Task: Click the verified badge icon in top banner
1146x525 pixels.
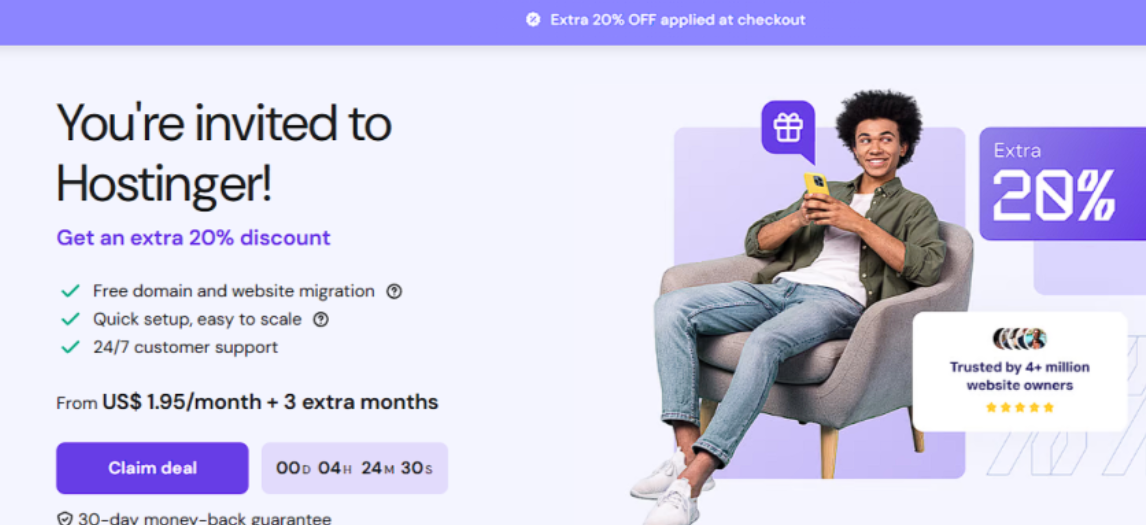Action: click(x=533, y=20)
